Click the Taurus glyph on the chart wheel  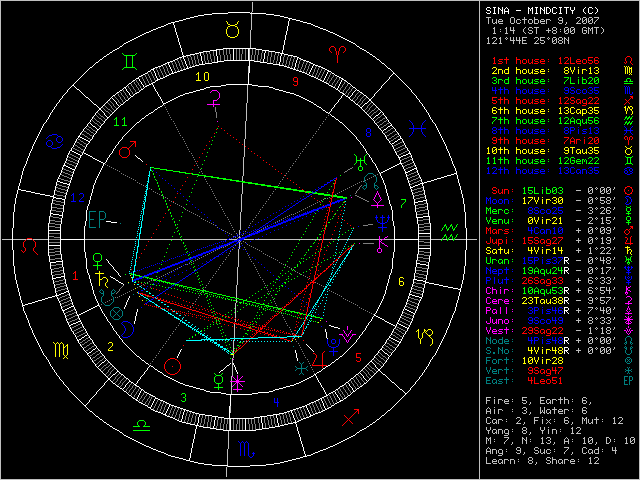coord(232,31)
